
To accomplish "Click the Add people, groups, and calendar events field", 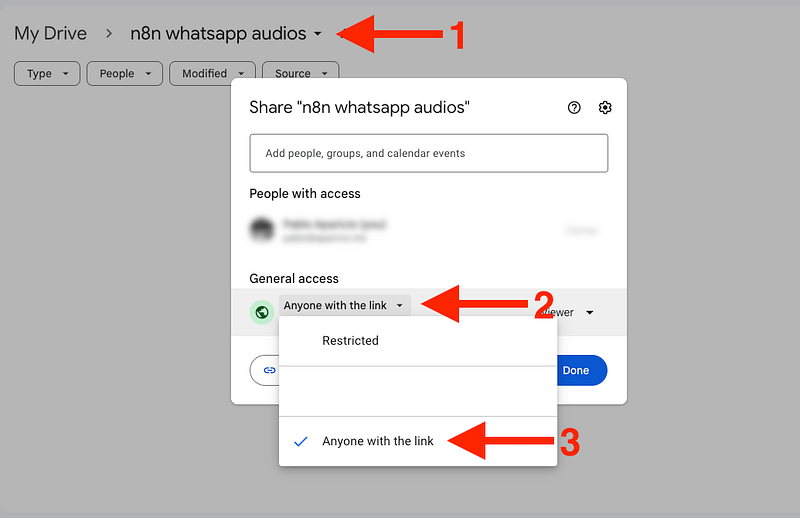I will pos(428,154).
